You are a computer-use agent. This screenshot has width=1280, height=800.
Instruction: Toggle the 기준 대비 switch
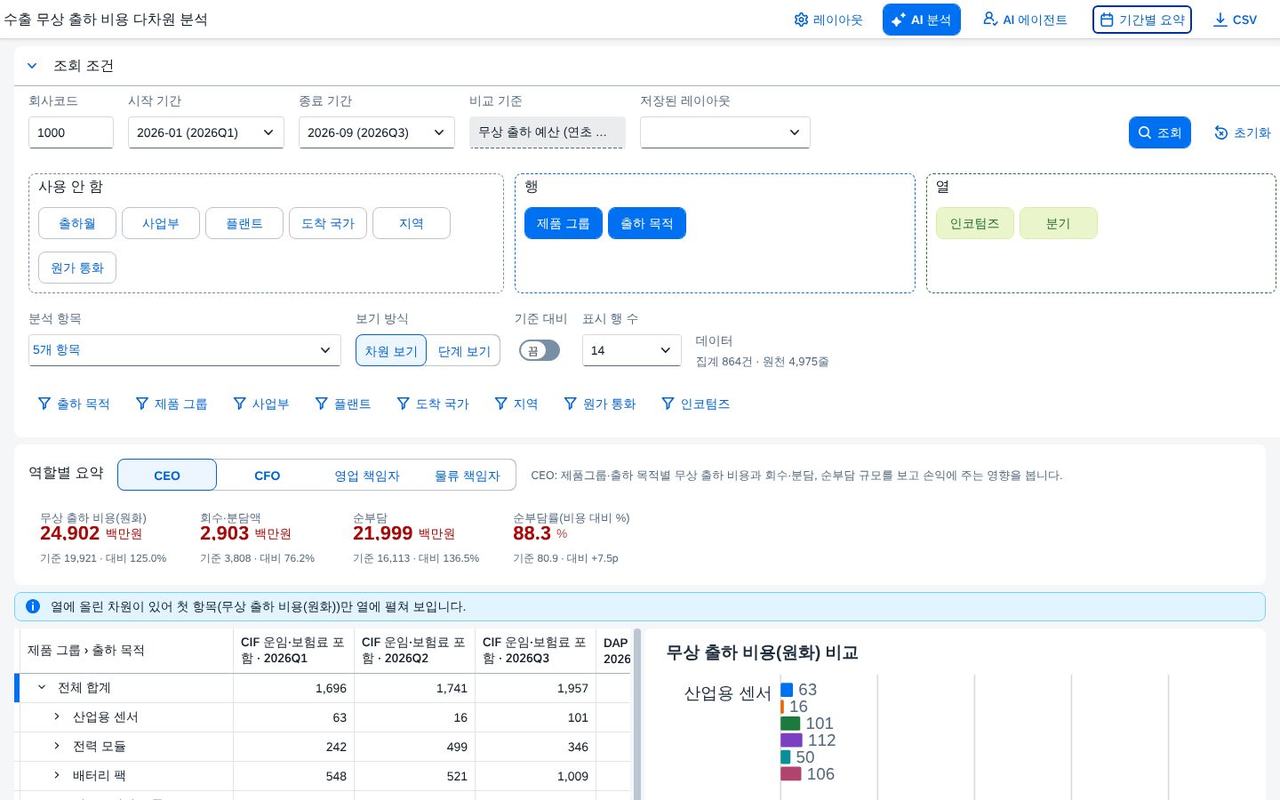[539, 350]
